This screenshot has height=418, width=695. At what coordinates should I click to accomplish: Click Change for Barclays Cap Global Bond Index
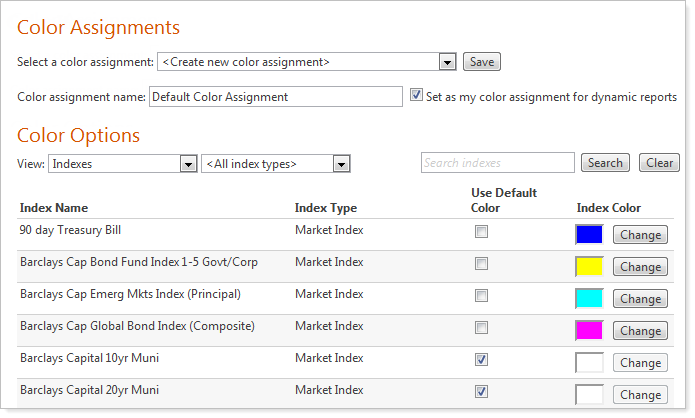tap(640, 331)
